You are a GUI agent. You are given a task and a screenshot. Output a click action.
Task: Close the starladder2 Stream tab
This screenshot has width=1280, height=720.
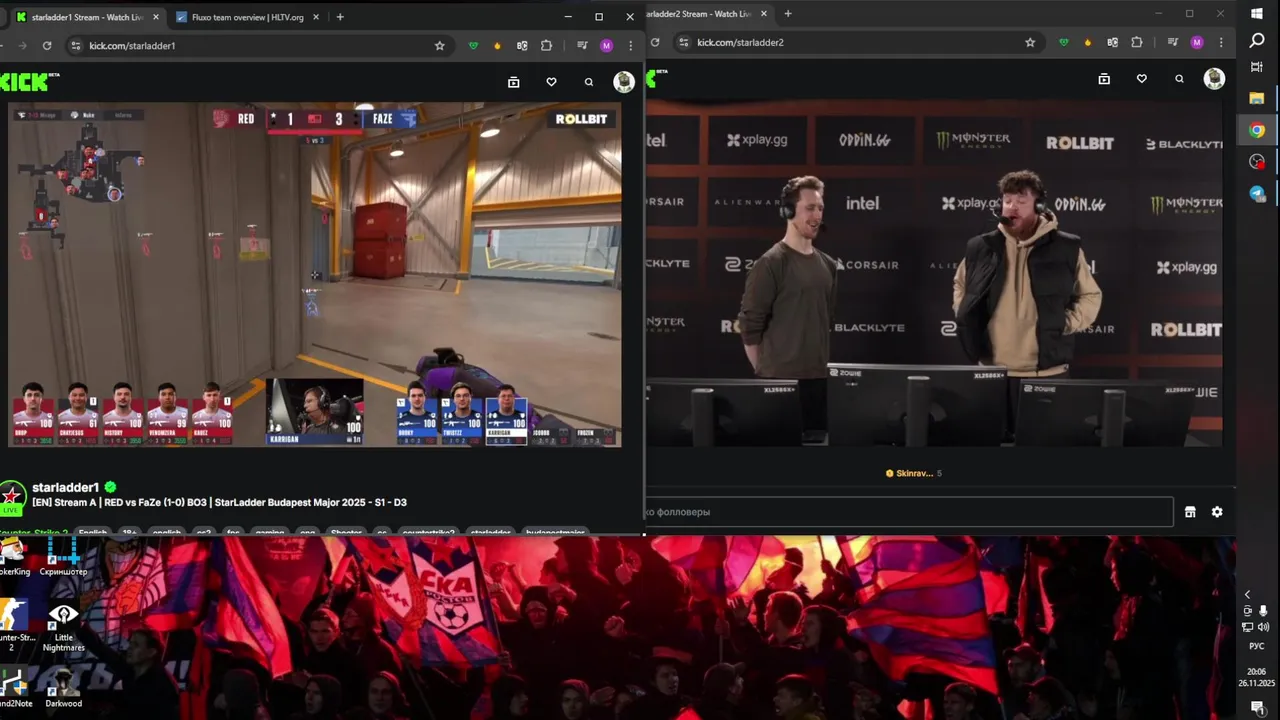point(764,14)
